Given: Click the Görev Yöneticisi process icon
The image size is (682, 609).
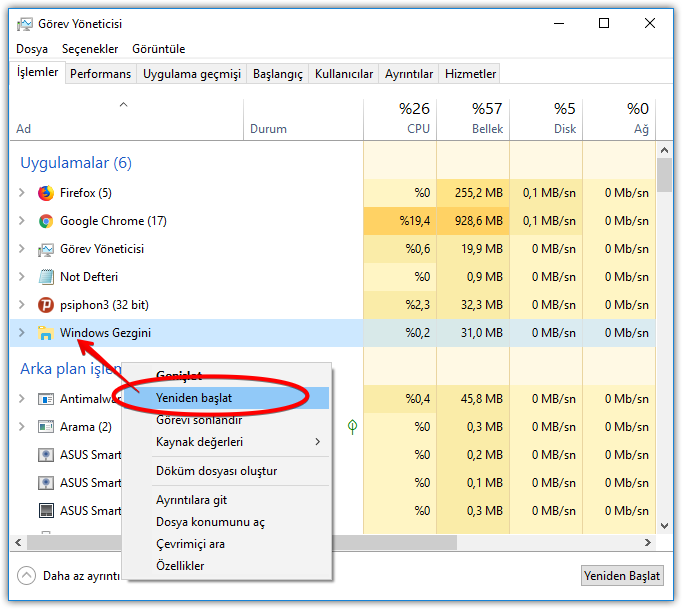Looking at the screenshot, I should (46, 249).
